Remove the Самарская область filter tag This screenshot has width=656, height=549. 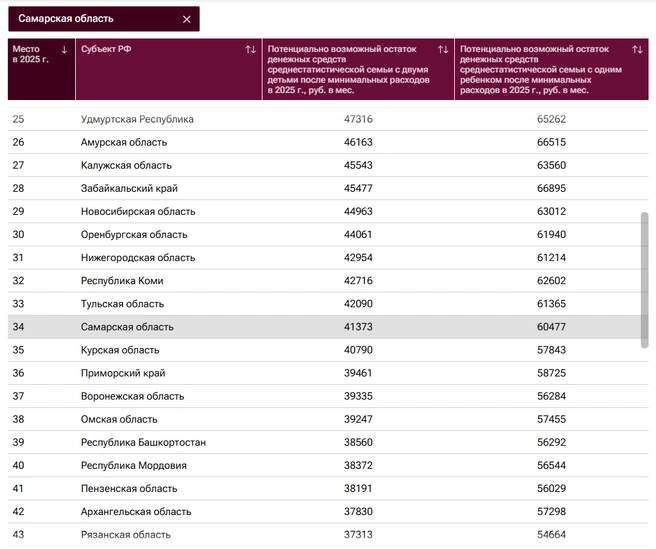pyautogui.click(x=187, y=19)
